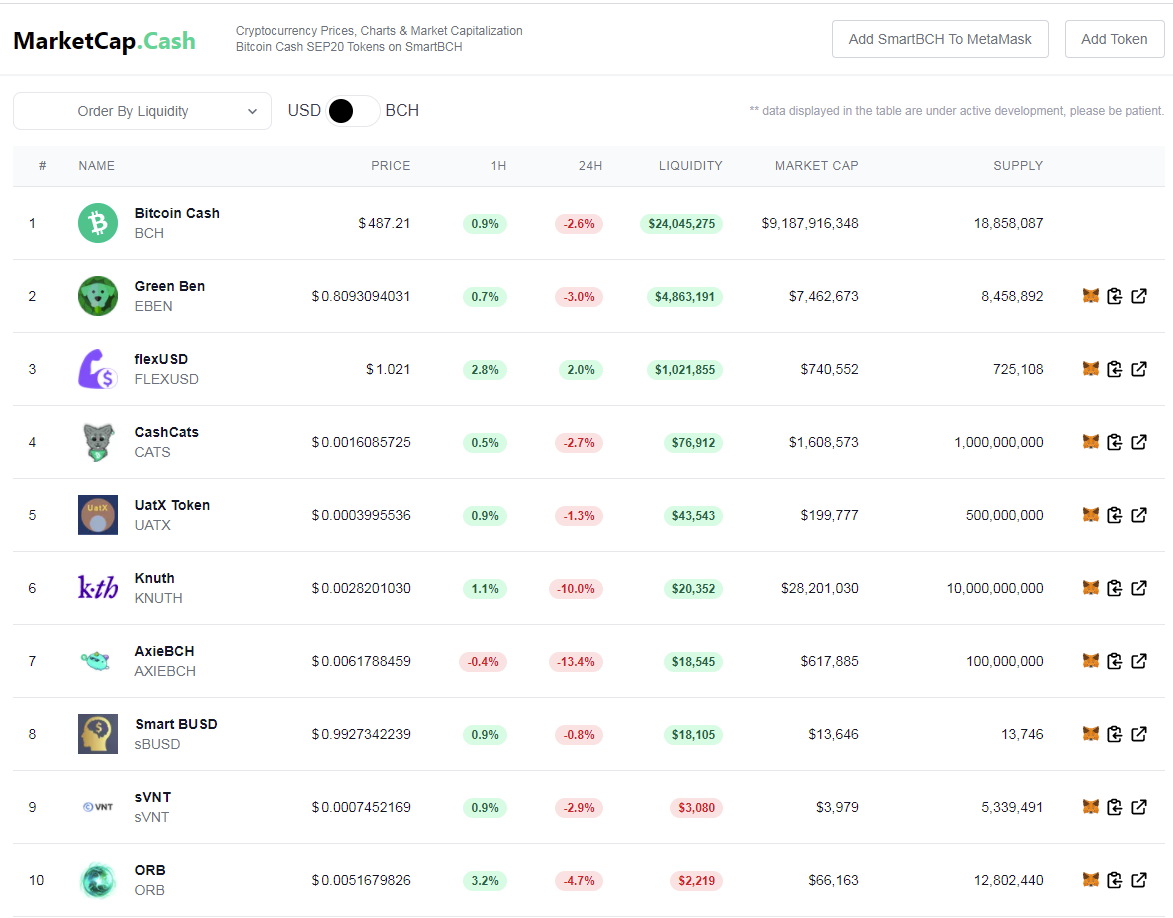The height and width of the screenshot is (918, 1173).
Task: Add Knuth to MetaMask via the fox icon
Action: pos(1091,588)
